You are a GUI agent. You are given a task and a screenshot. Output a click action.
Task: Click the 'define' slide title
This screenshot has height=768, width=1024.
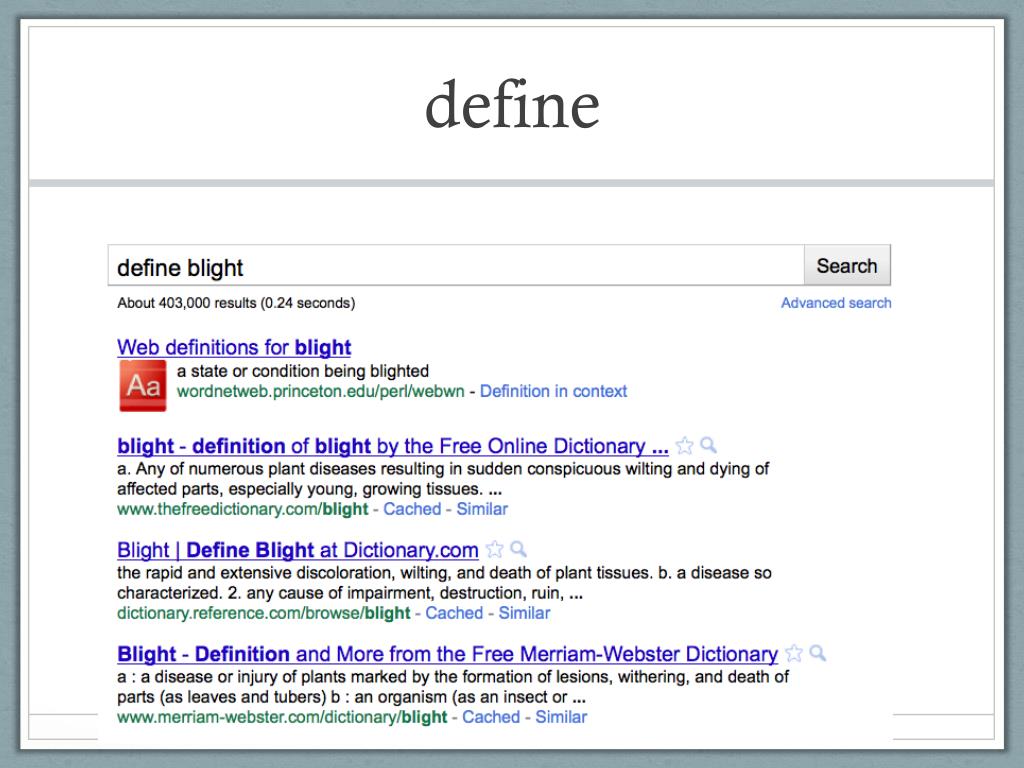(x=512, y=104)
